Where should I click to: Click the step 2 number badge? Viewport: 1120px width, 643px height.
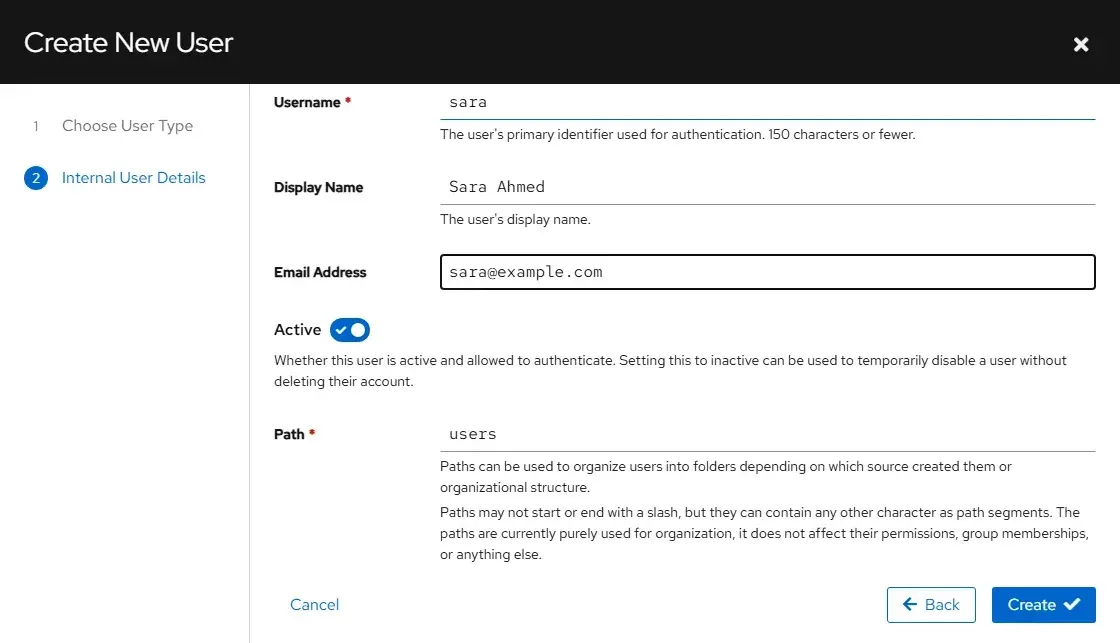coord(36,178)
